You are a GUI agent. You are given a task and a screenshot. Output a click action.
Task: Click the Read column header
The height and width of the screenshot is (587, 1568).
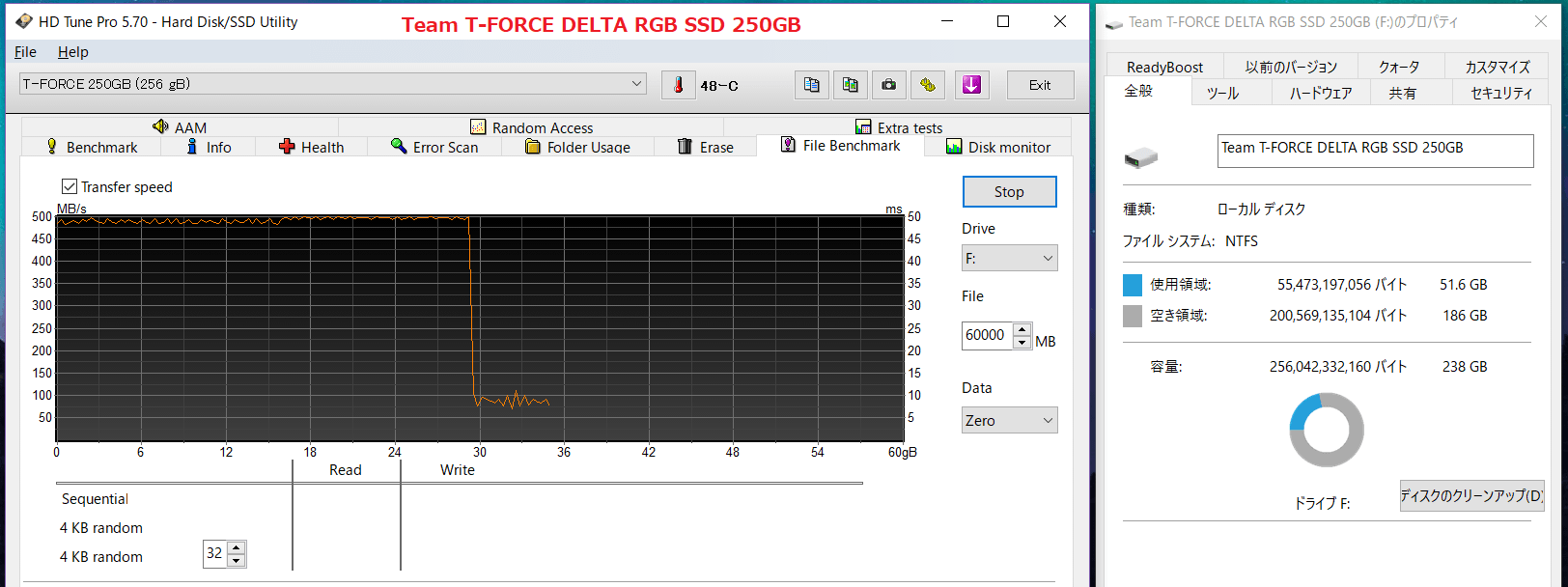click(346, 470)
